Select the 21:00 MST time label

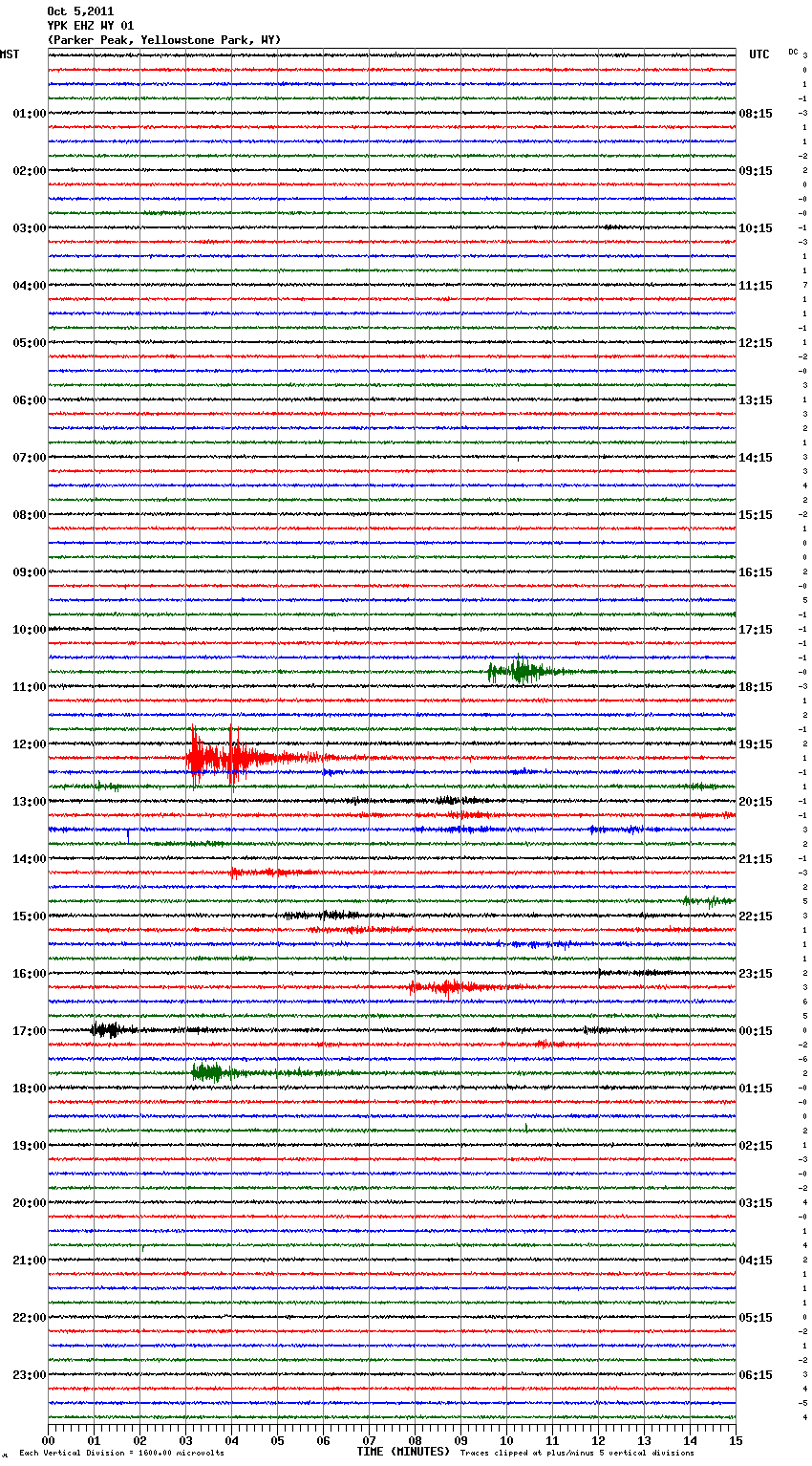coord(30,1261)
